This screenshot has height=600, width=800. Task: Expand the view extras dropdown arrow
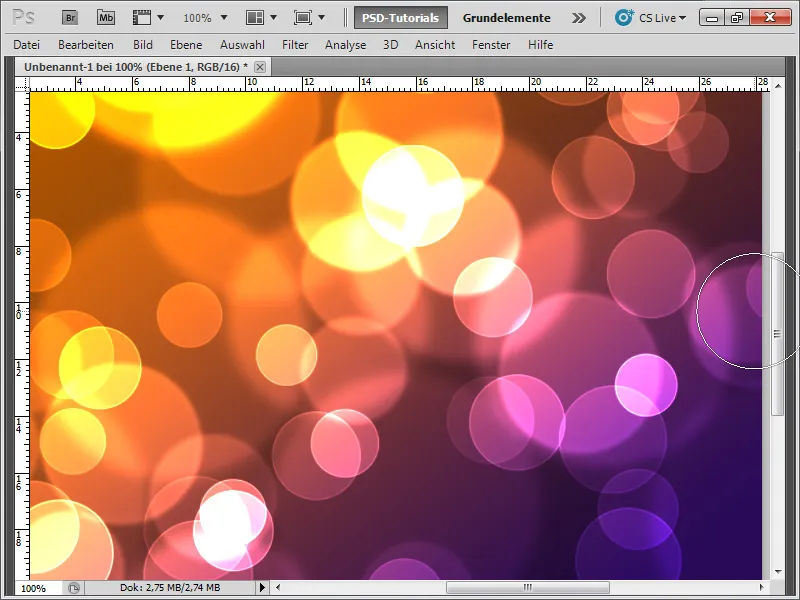tap(161, 18)
